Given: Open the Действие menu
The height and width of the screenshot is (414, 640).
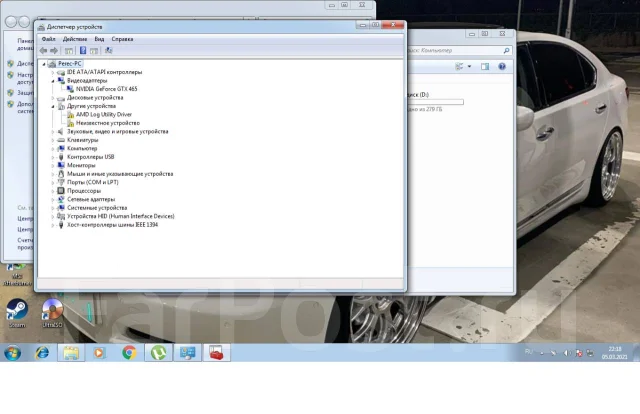Looking at the screenshot, I should 75,39.
